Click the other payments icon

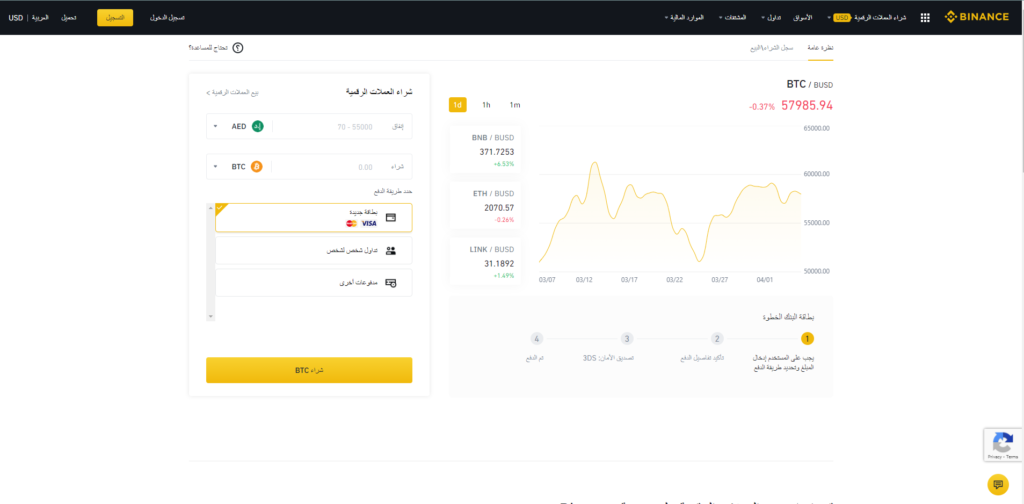[x=391, y=283]
